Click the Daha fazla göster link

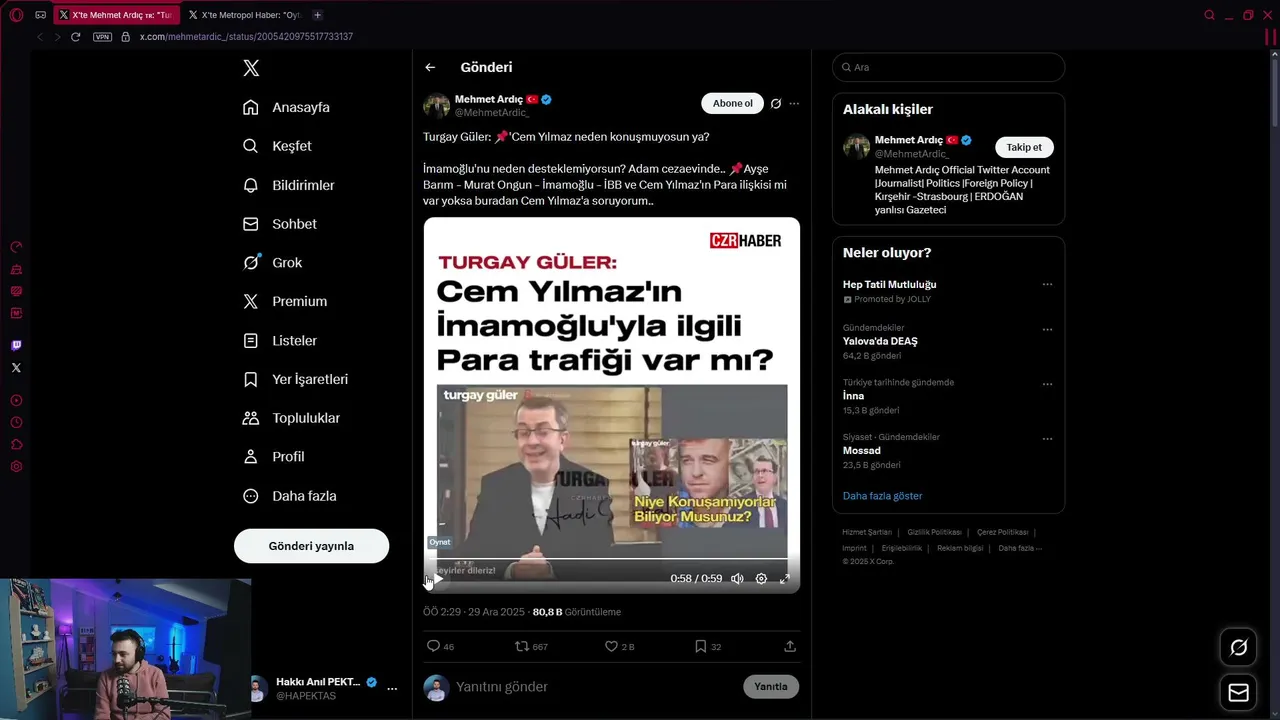882,496
